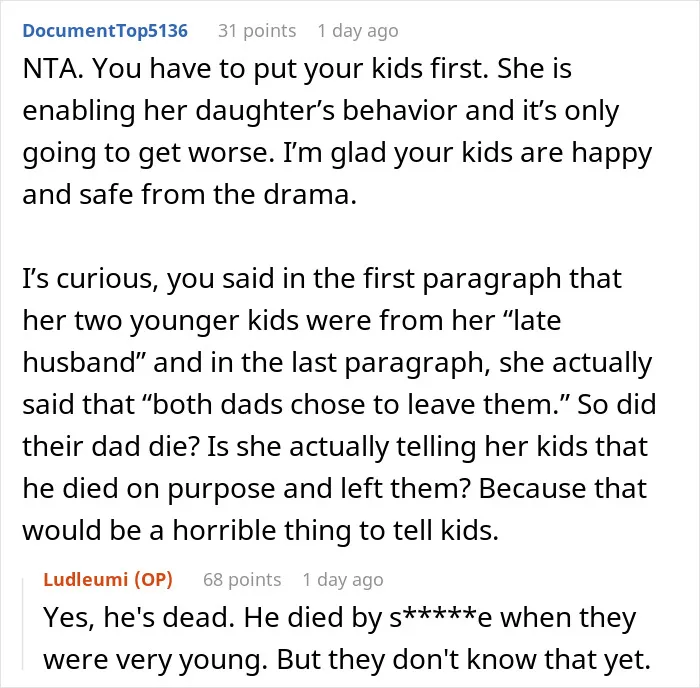Click the 68 points score label
This screenshot has height=688, width=700.
pyautogui.click(x=242, y=580)
